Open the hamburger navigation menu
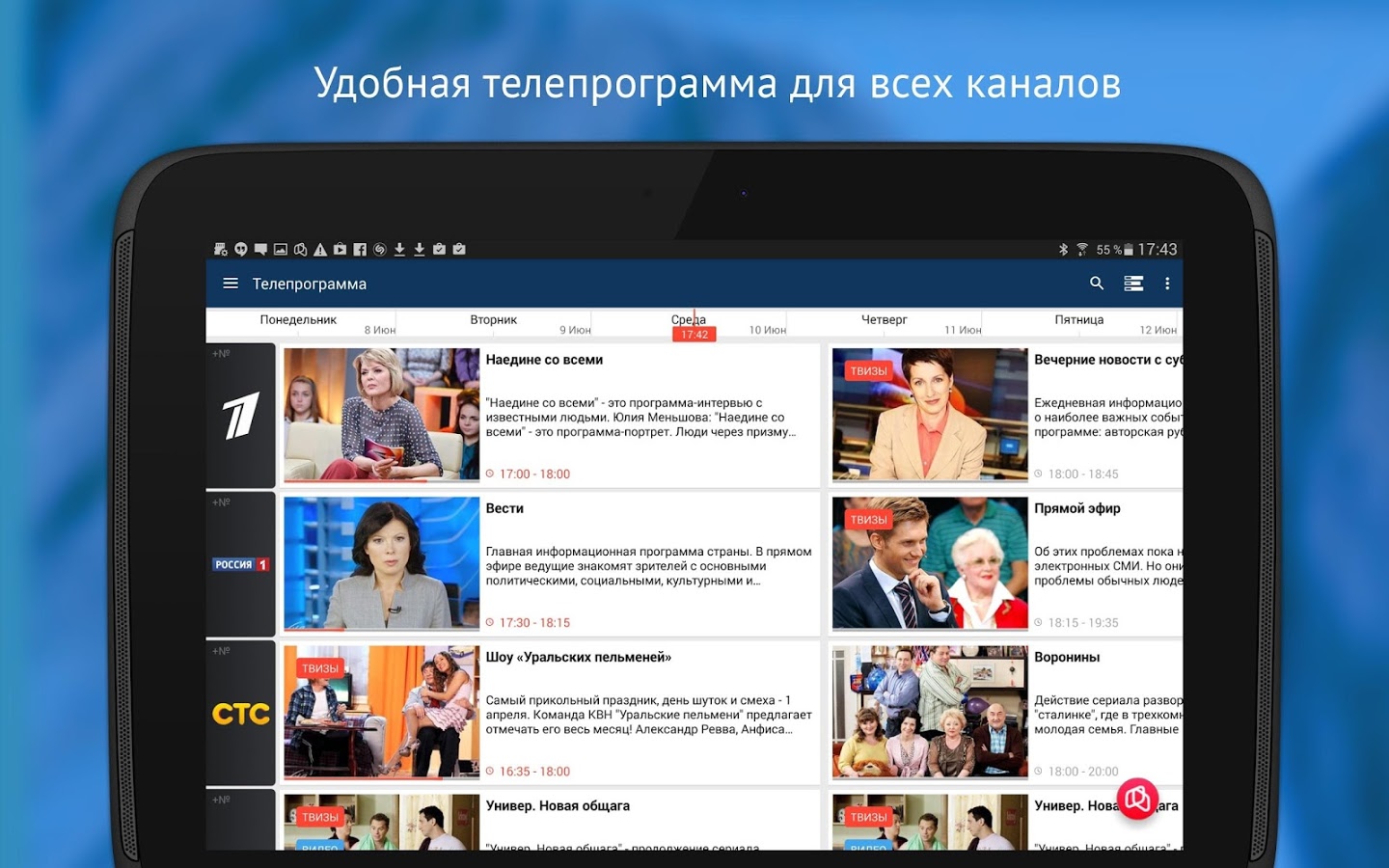This screenshot has width=1389, height=868. [231, 284]
